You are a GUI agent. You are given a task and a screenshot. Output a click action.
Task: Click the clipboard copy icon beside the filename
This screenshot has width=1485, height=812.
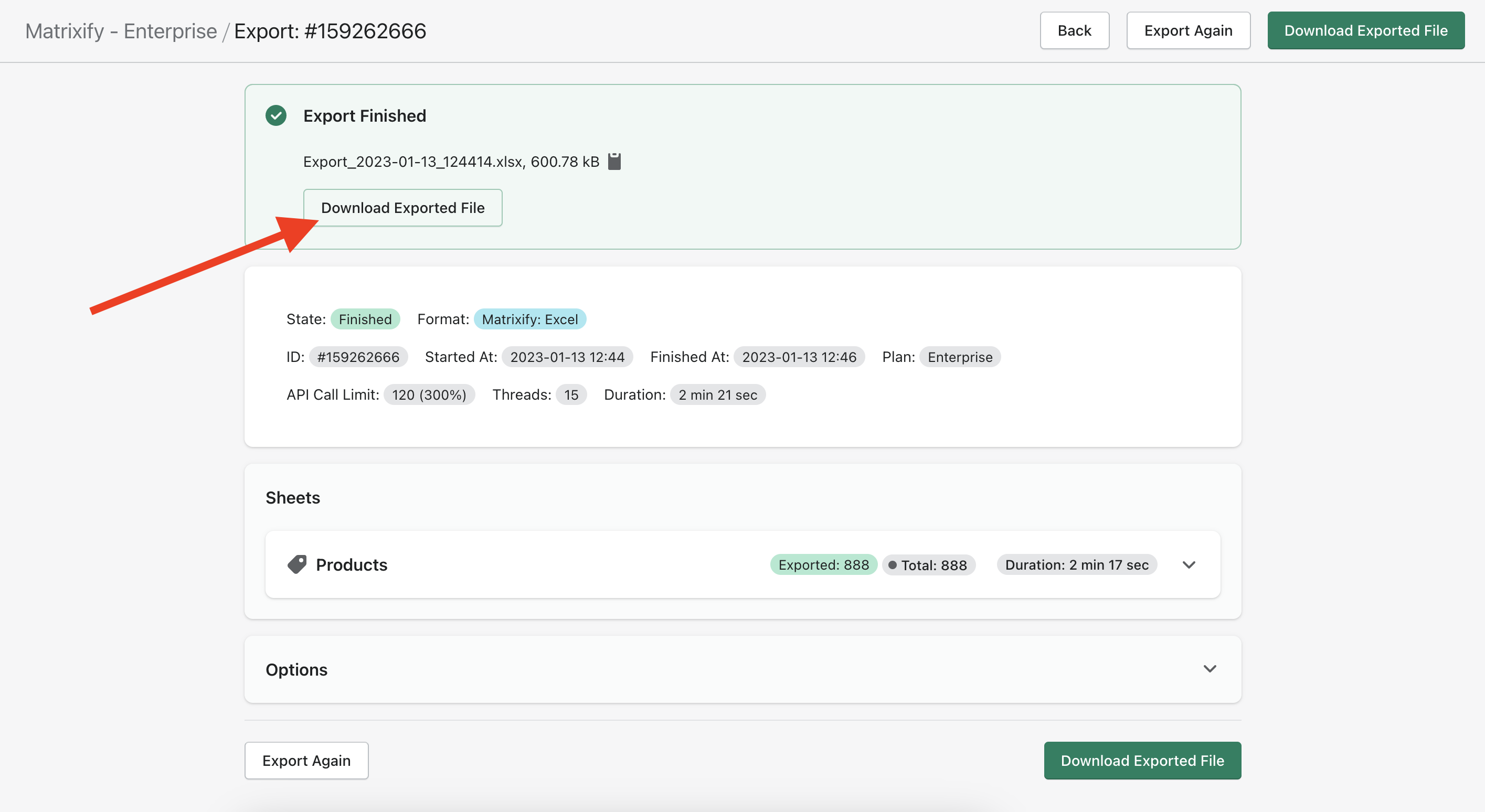(x=614, y=162)
